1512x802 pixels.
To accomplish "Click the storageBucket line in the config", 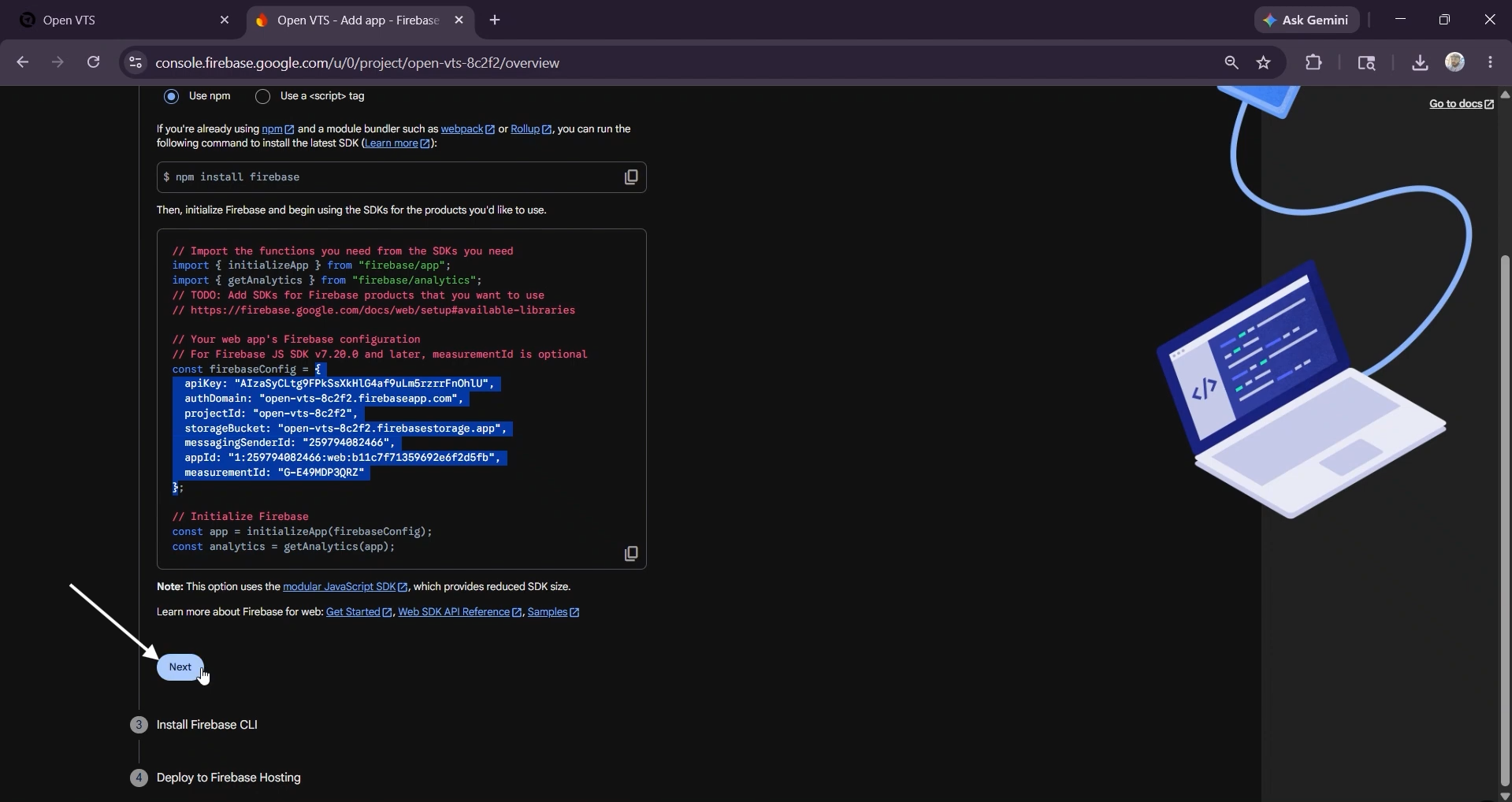I will (346, 429).
